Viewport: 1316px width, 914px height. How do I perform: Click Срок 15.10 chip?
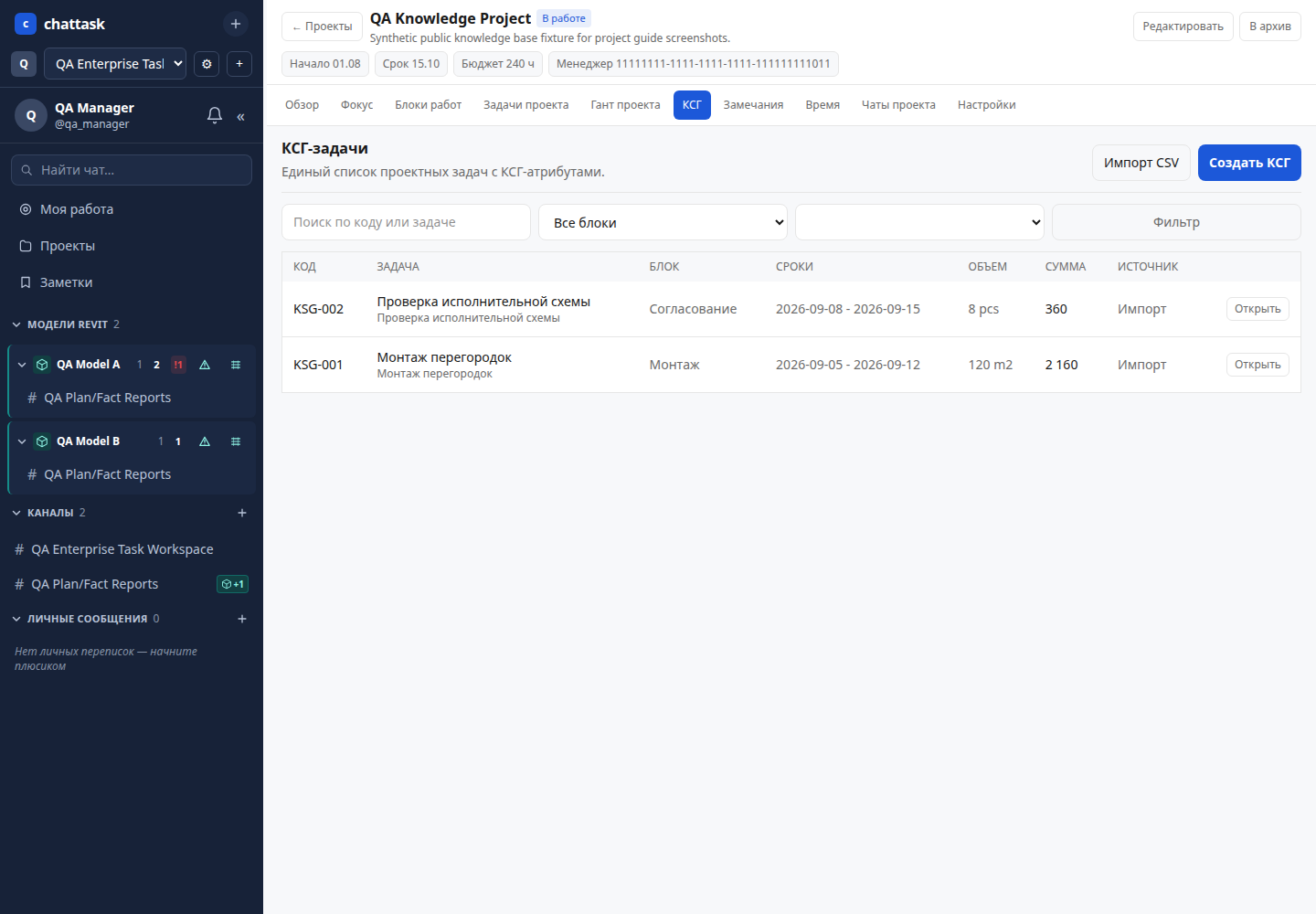(411, 64)
